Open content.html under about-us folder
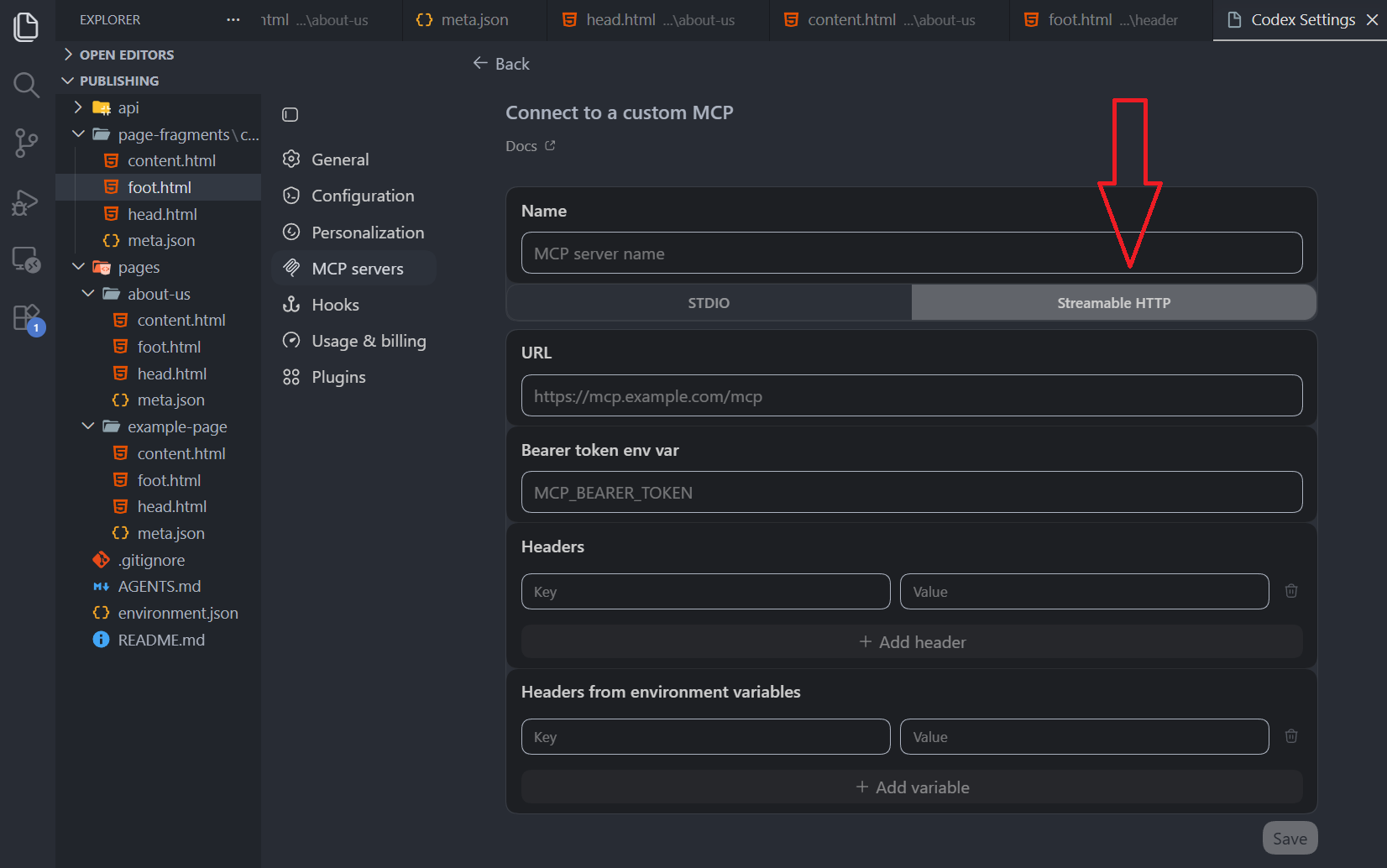This screenshot has width=1387, height=868. pyautogui.click(x=158, y=320)
